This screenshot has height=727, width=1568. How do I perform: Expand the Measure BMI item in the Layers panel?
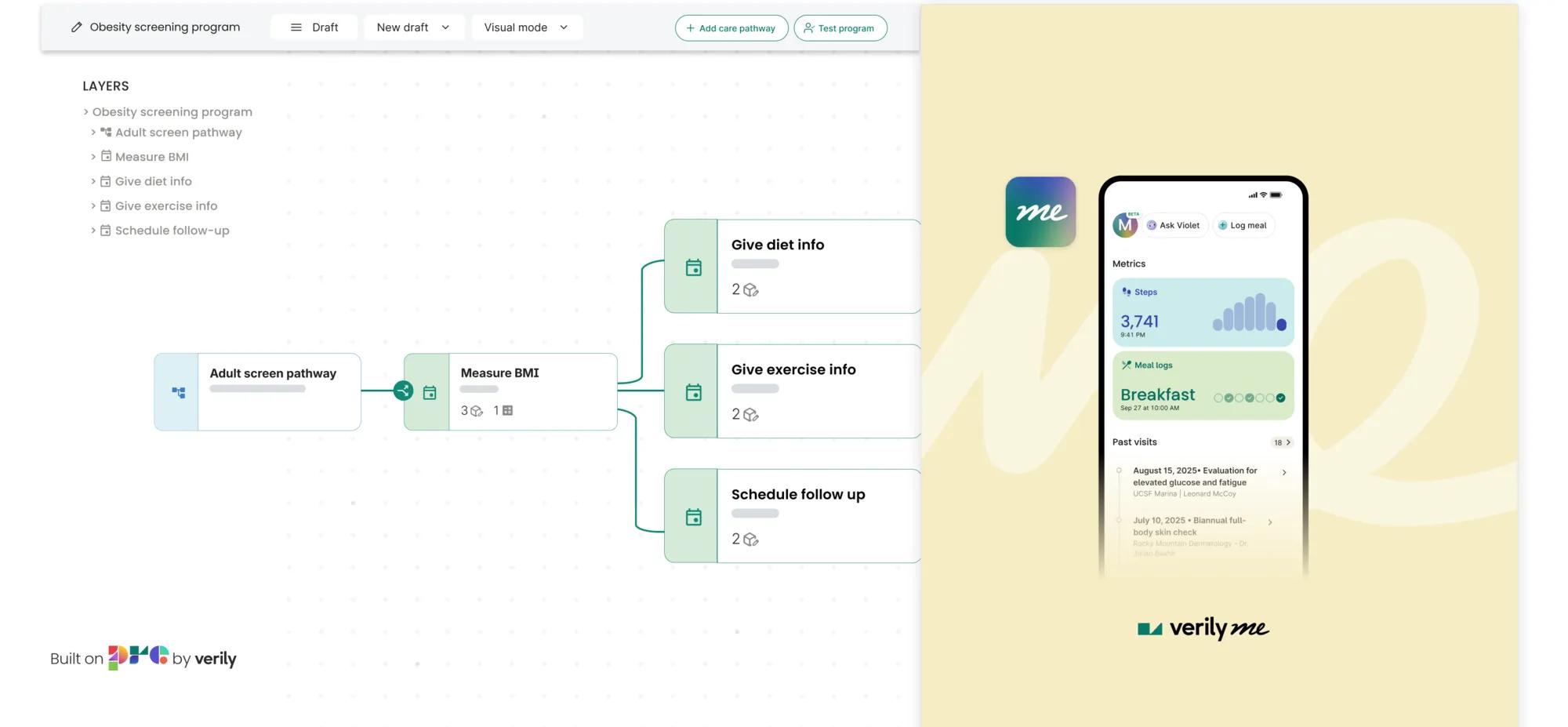coord(93,156)
